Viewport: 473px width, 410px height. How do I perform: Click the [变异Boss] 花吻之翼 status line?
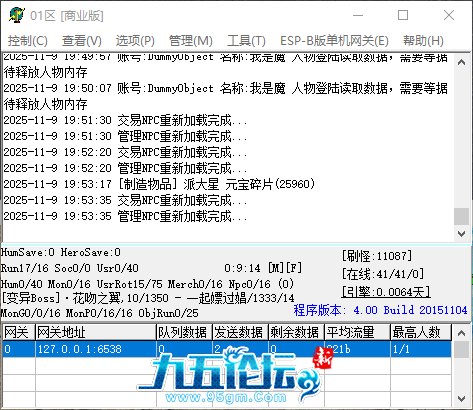(x=148, y=298)
